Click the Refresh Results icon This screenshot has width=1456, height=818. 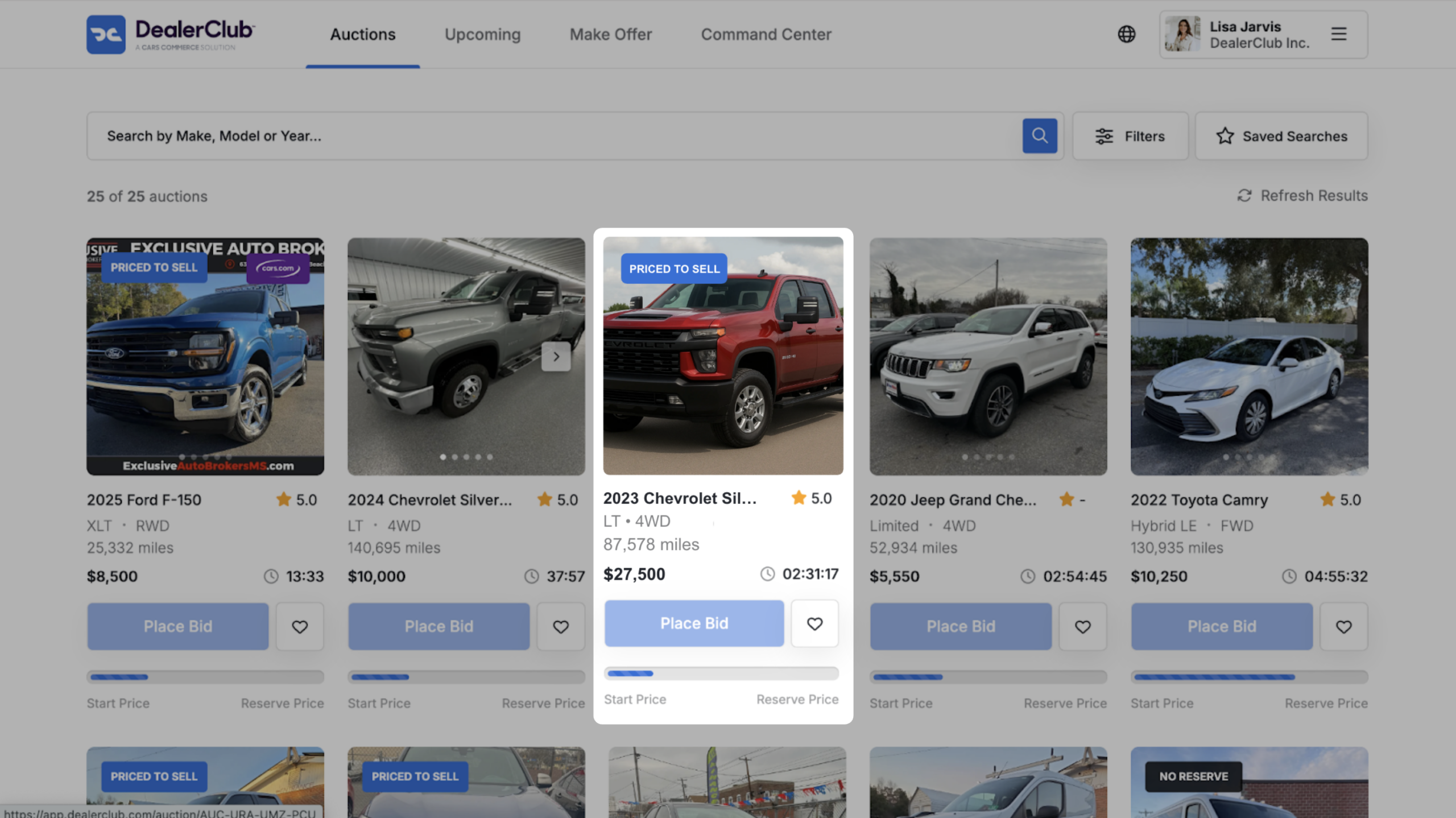point(1244,196)
